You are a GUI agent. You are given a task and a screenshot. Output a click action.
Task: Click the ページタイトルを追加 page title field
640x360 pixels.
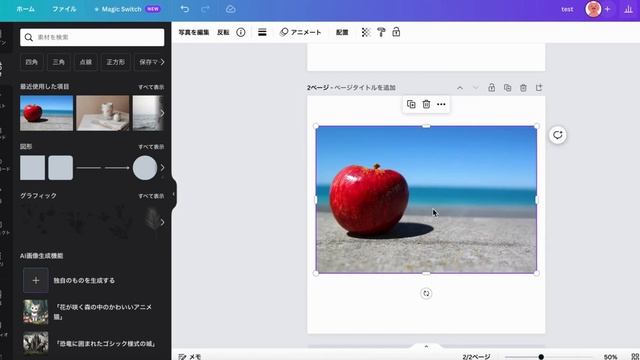coord(365,87)
